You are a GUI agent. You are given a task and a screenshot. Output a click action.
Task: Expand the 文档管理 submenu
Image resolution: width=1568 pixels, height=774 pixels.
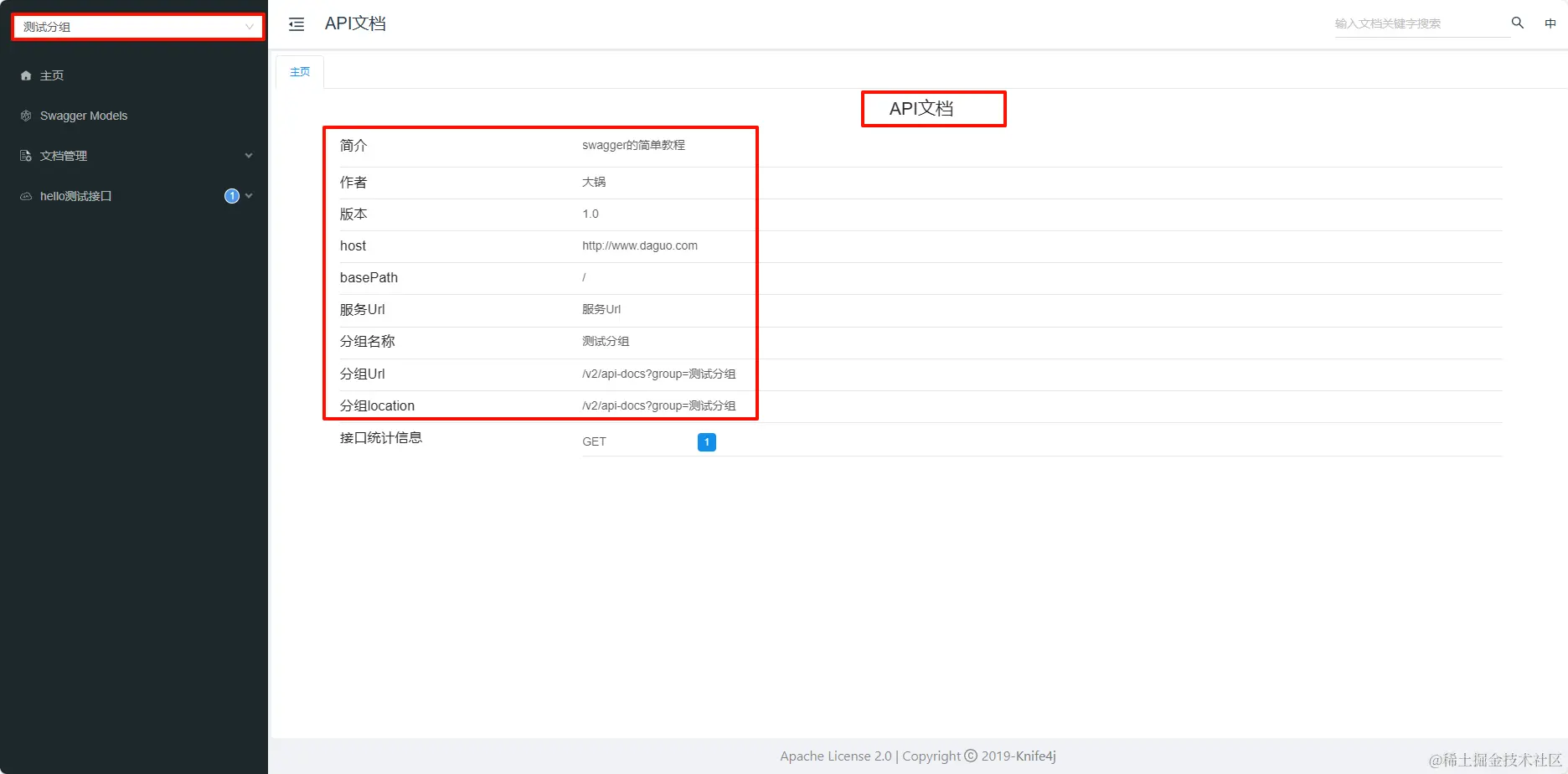pyautogui.click(x=134, y=156)
